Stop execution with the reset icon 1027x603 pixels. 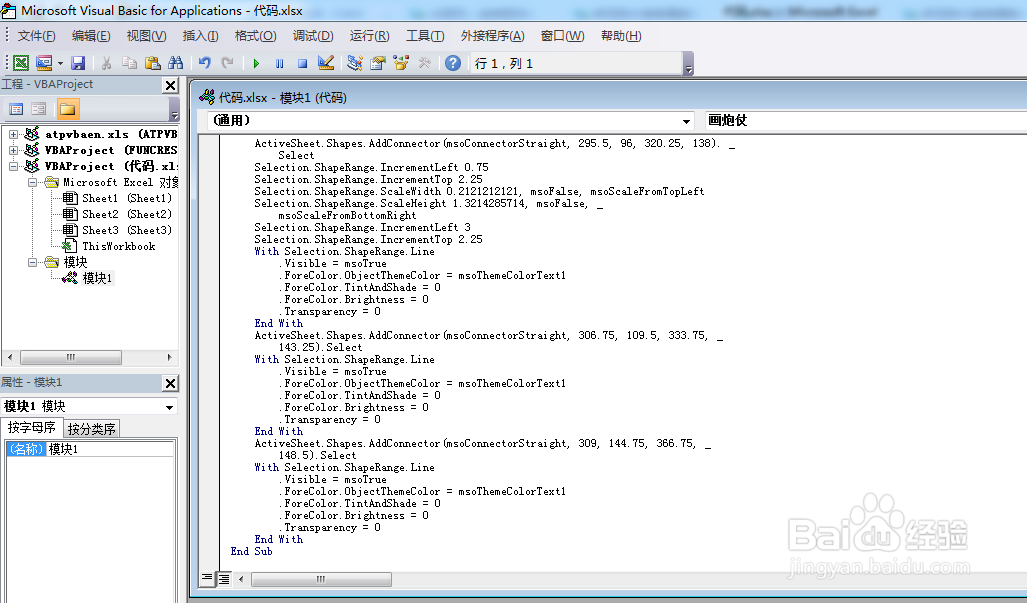[303, 63]
